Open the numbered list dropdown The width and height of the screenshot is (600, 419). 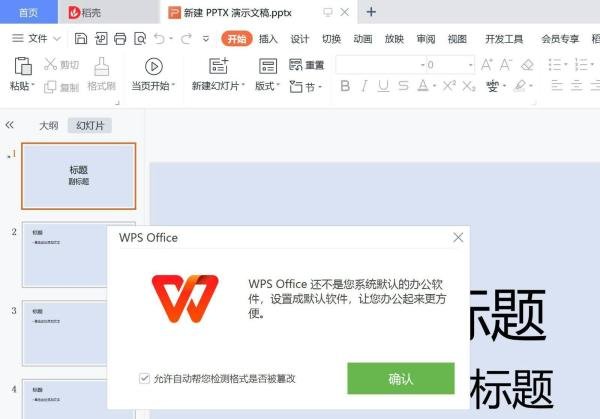[x=592, y=65]
